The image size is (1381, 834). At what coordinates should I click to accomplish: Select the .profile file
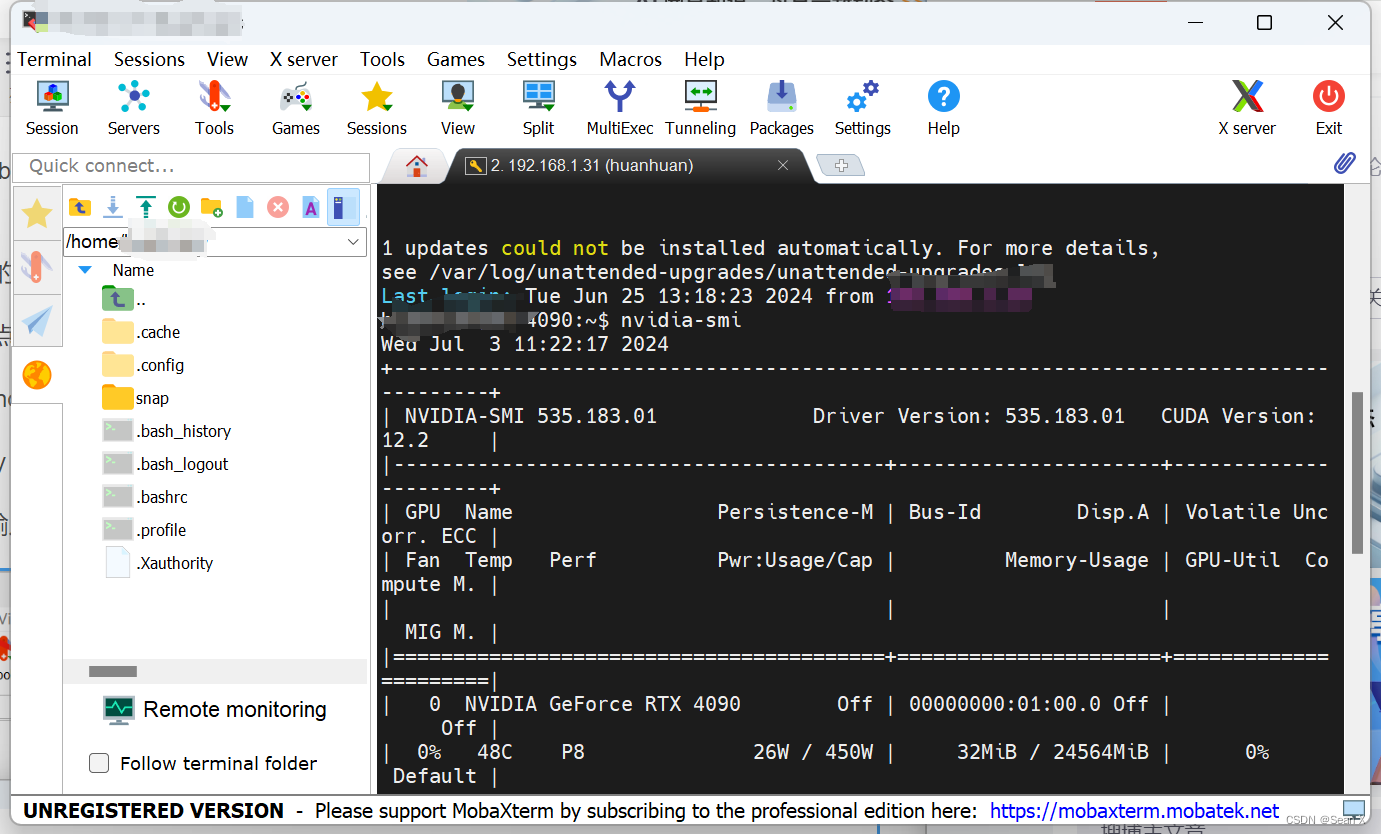pyautogui.click(x=144, y=530)
